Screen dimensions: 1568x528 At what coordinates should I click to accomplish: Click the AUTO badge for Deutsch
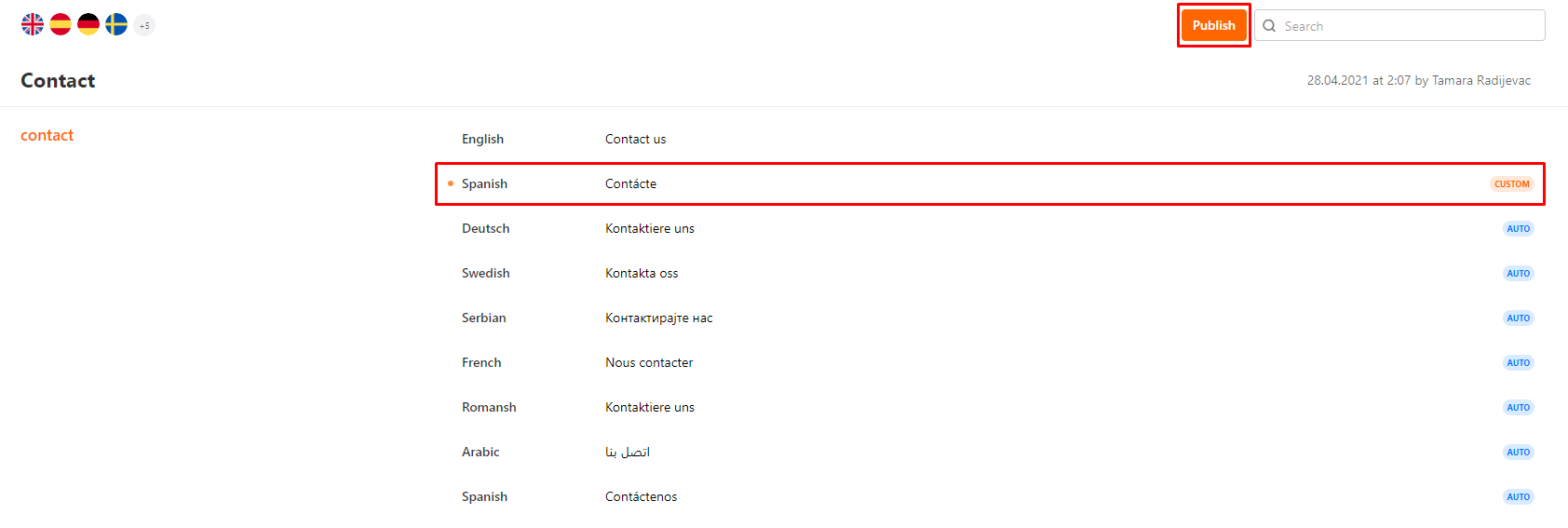point(1519,229)
